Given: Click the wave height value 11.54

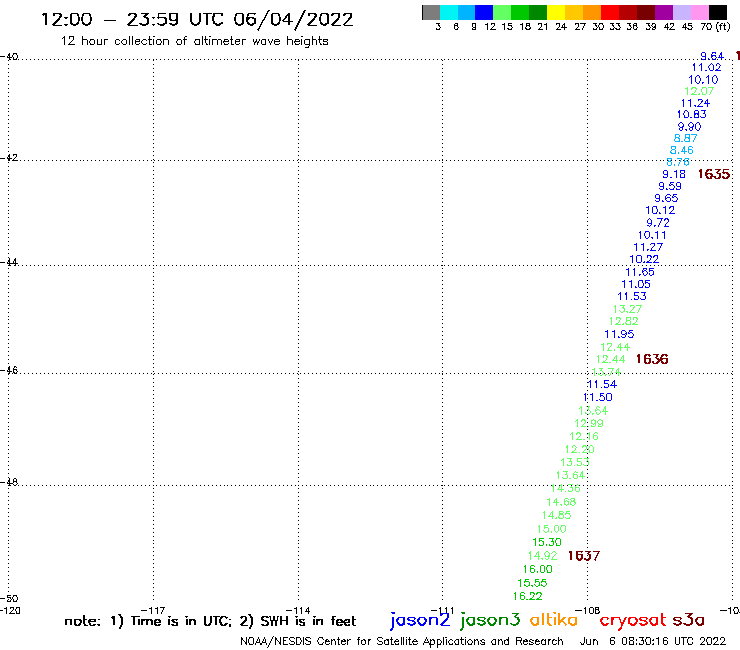Looking at the screenshot, I should [602, 384].
